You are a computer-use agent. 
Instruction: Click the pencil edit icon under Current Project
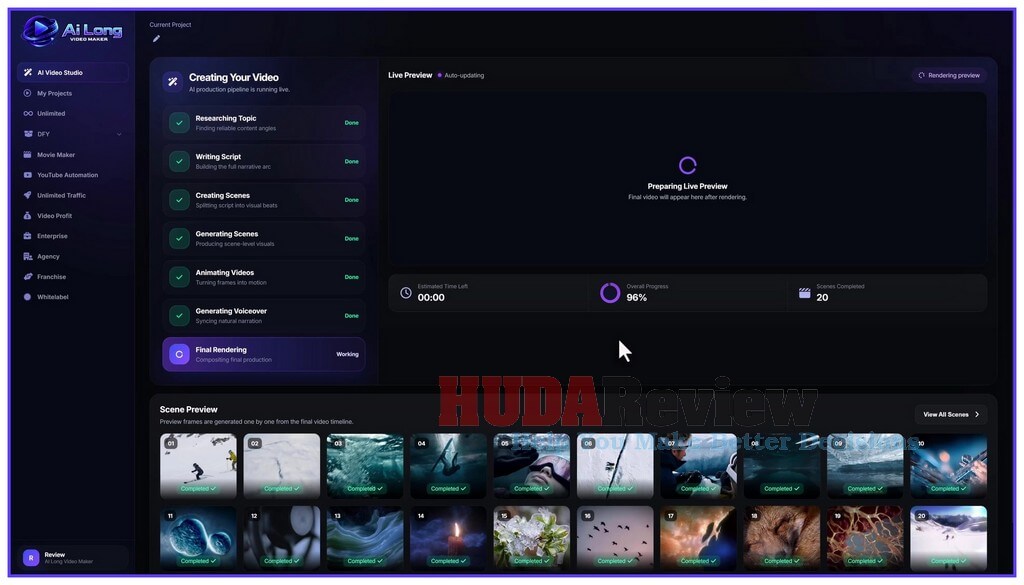(x=156, y=39)
